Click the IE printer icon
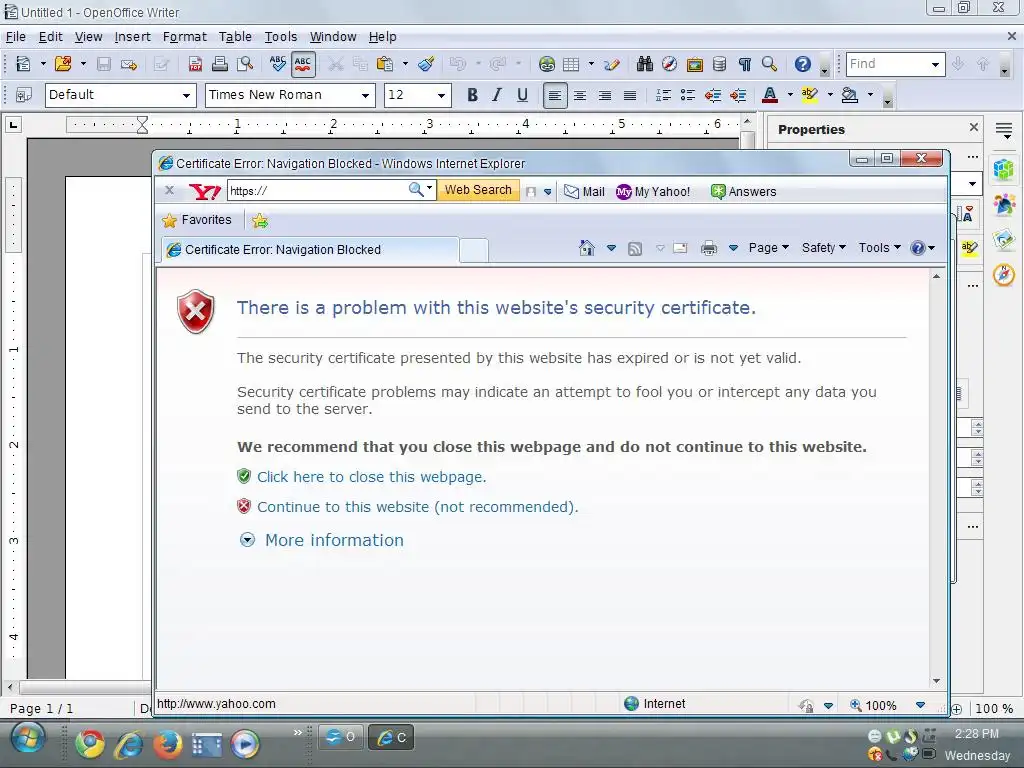This screenshot has width=1024, height=768. click(x=709, y=248)
